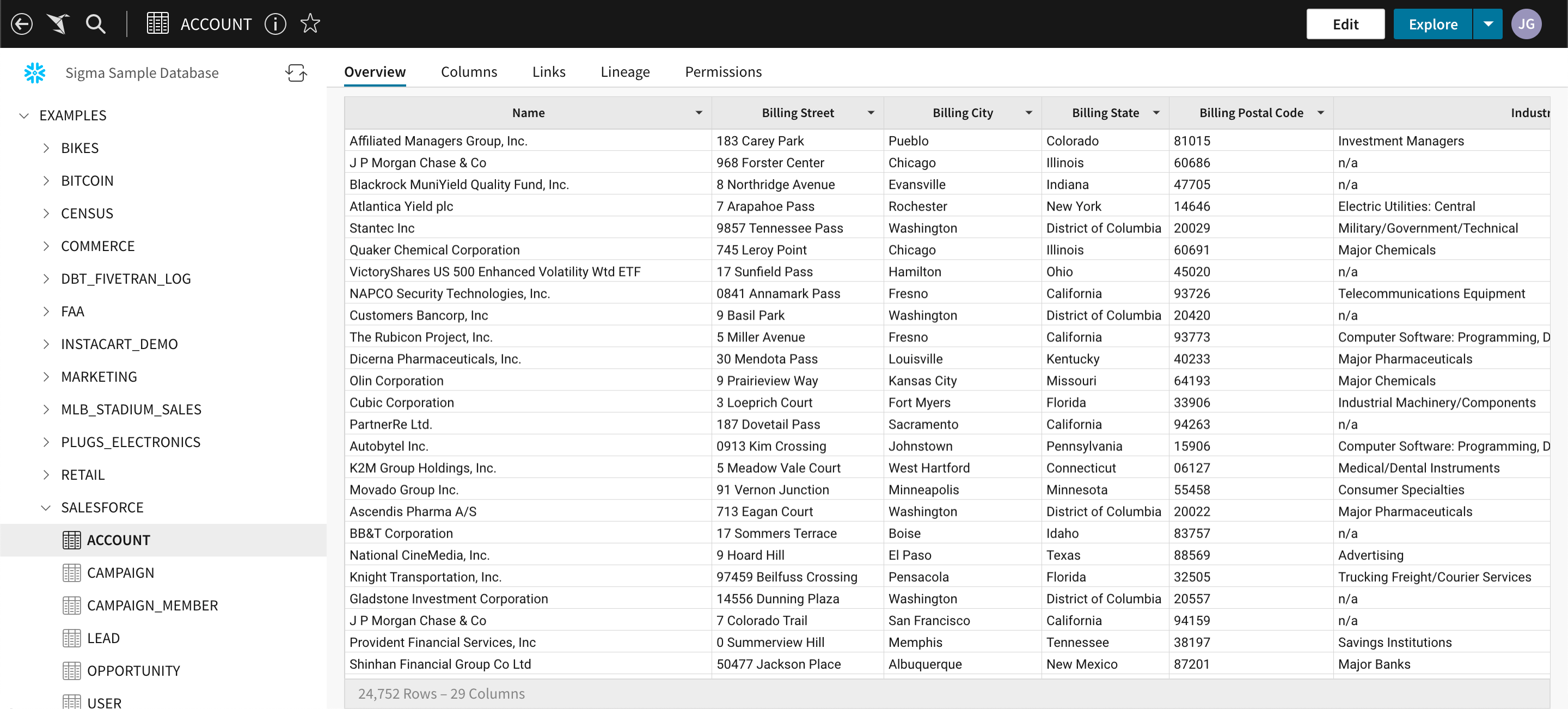Click the OPPORTUNITY table icon
1568x709 pixels.
pos(72,671)
